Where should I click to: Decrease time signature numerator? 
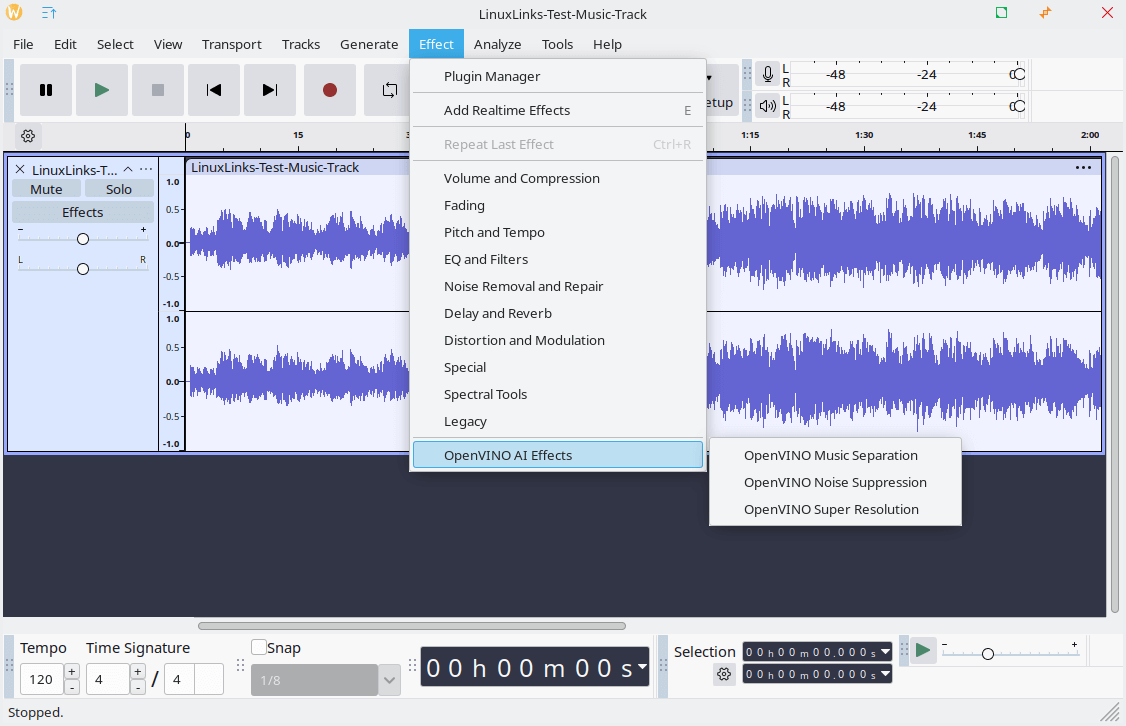point(138,687)
